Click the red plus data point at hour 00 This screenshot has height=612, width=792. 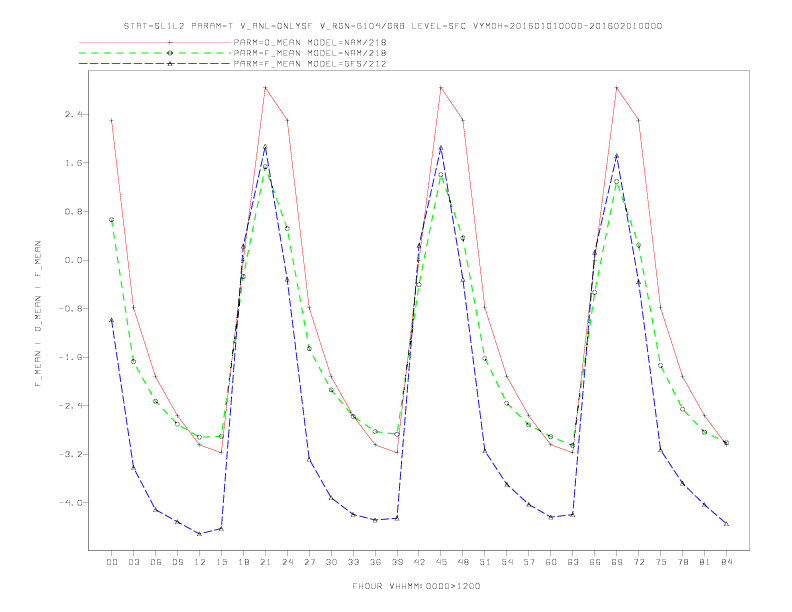point(112,121)
